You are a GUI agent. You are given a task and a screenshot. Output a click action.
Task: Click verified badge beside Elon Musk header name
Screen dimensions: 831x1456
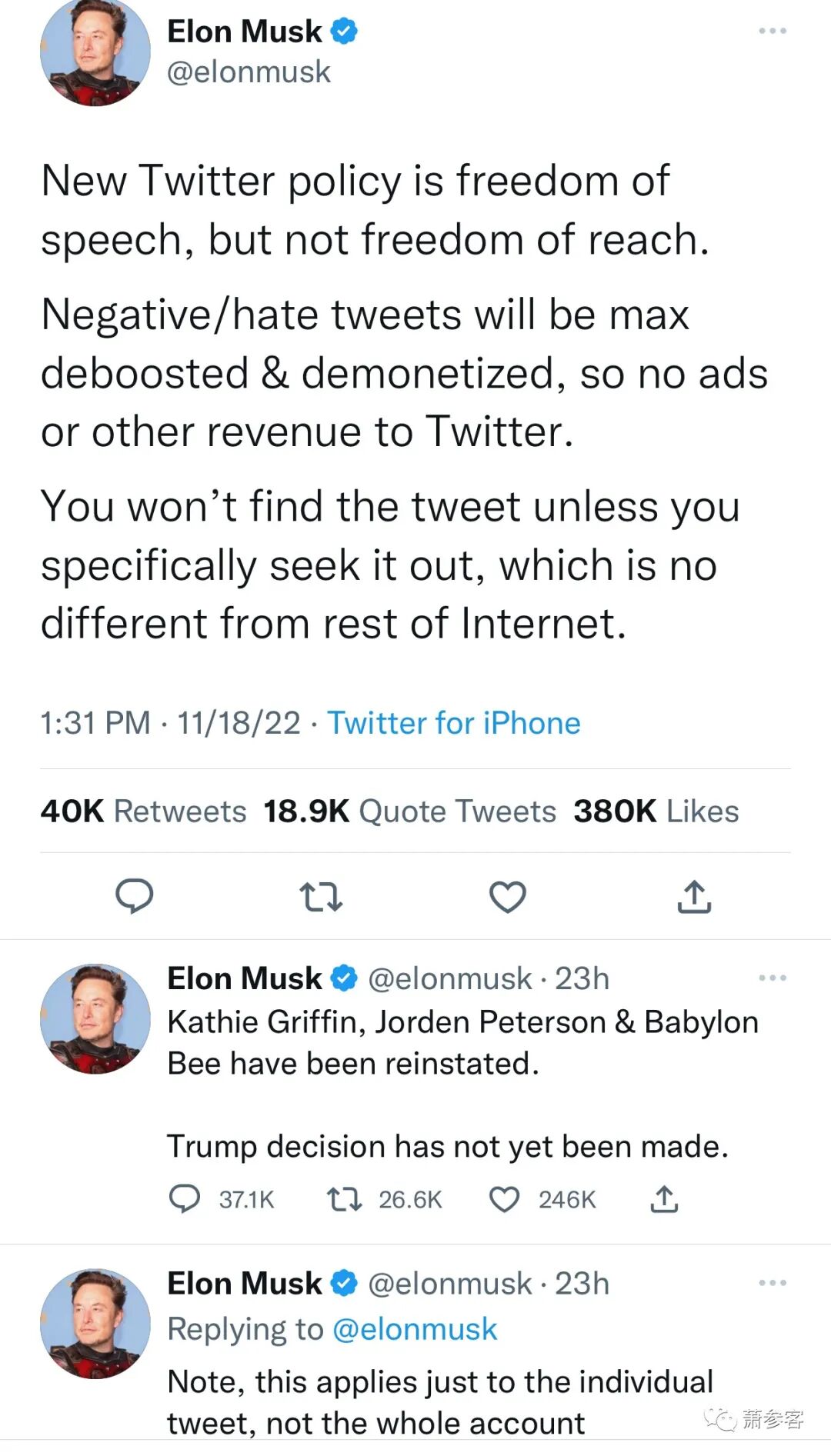pos(344,32)
